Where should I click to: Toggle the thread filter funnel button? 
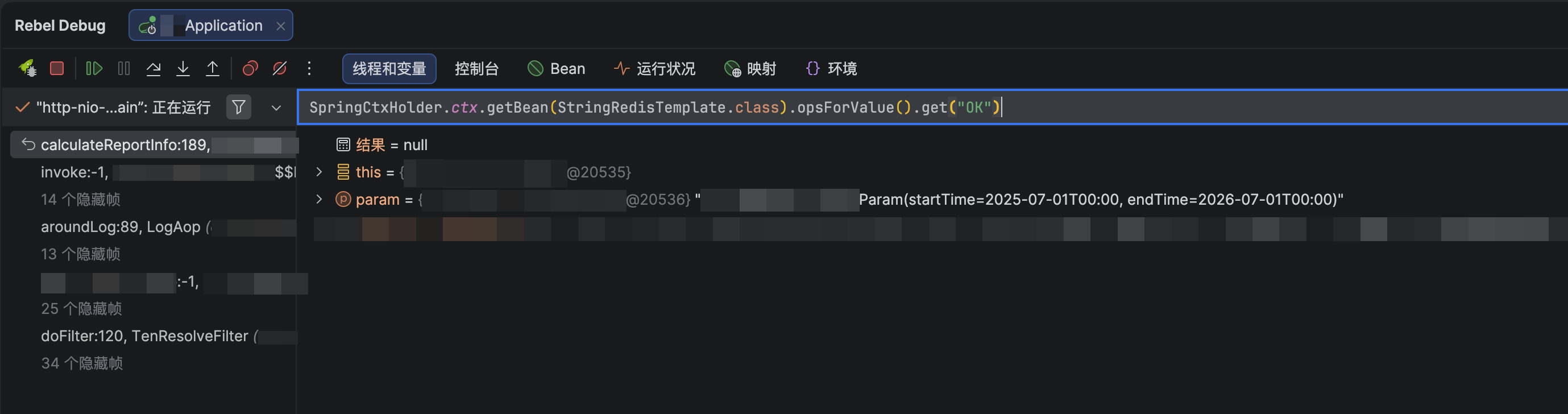click(239, 107)
